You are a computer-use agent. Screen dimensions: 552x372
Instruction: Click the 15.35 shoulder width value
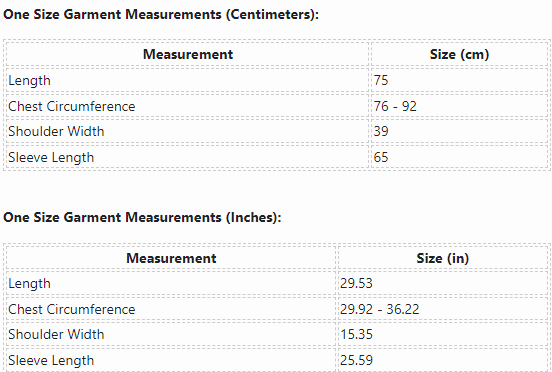tap(356, 334)
